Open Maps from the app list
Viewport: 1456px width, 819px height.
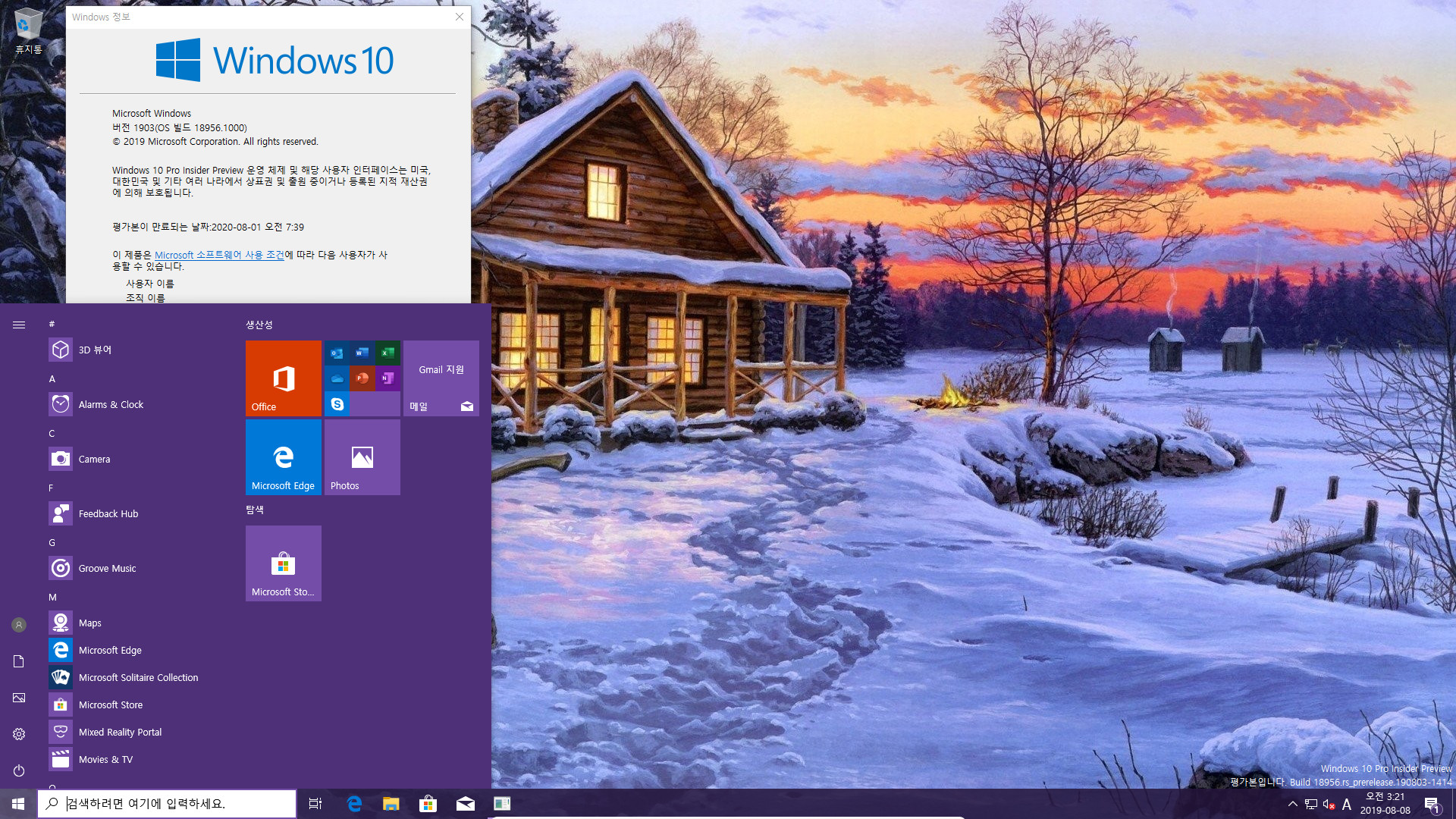point(140,623)
